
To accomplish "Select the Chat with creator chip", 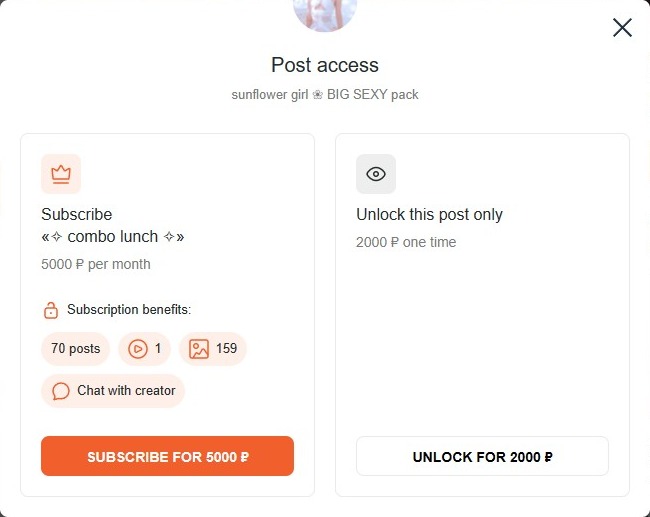I will tap(113, 391).
